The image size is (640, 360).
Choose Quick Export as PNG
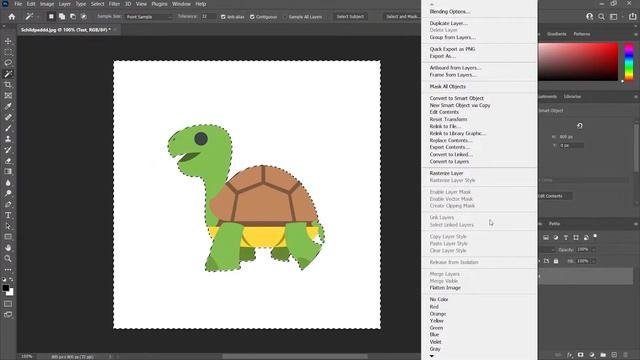click(452, 49)
